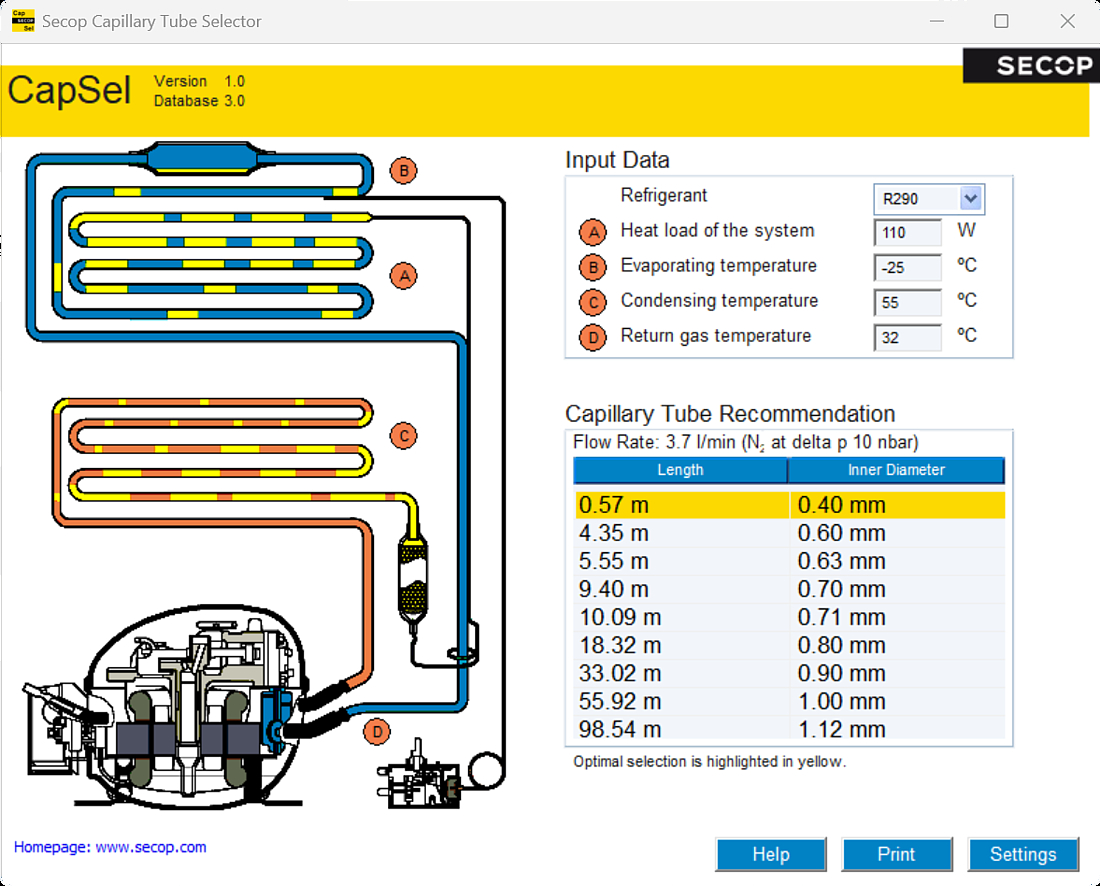Select the 98.54 m length cell
The image size is (1100, 886).
[682, 728]
